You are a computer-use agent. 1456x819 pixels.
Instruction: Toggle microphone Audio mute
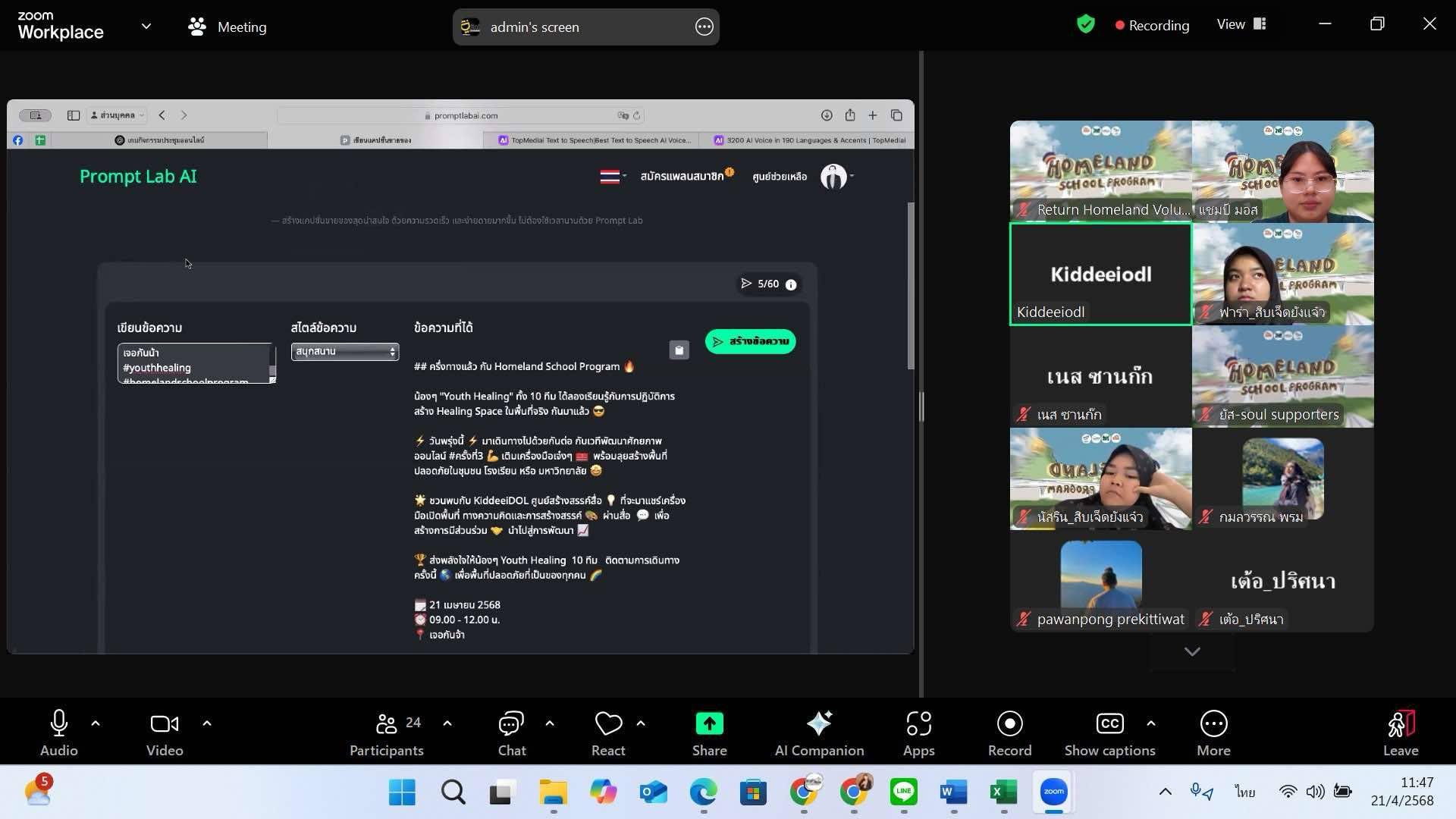click(58, 733)
